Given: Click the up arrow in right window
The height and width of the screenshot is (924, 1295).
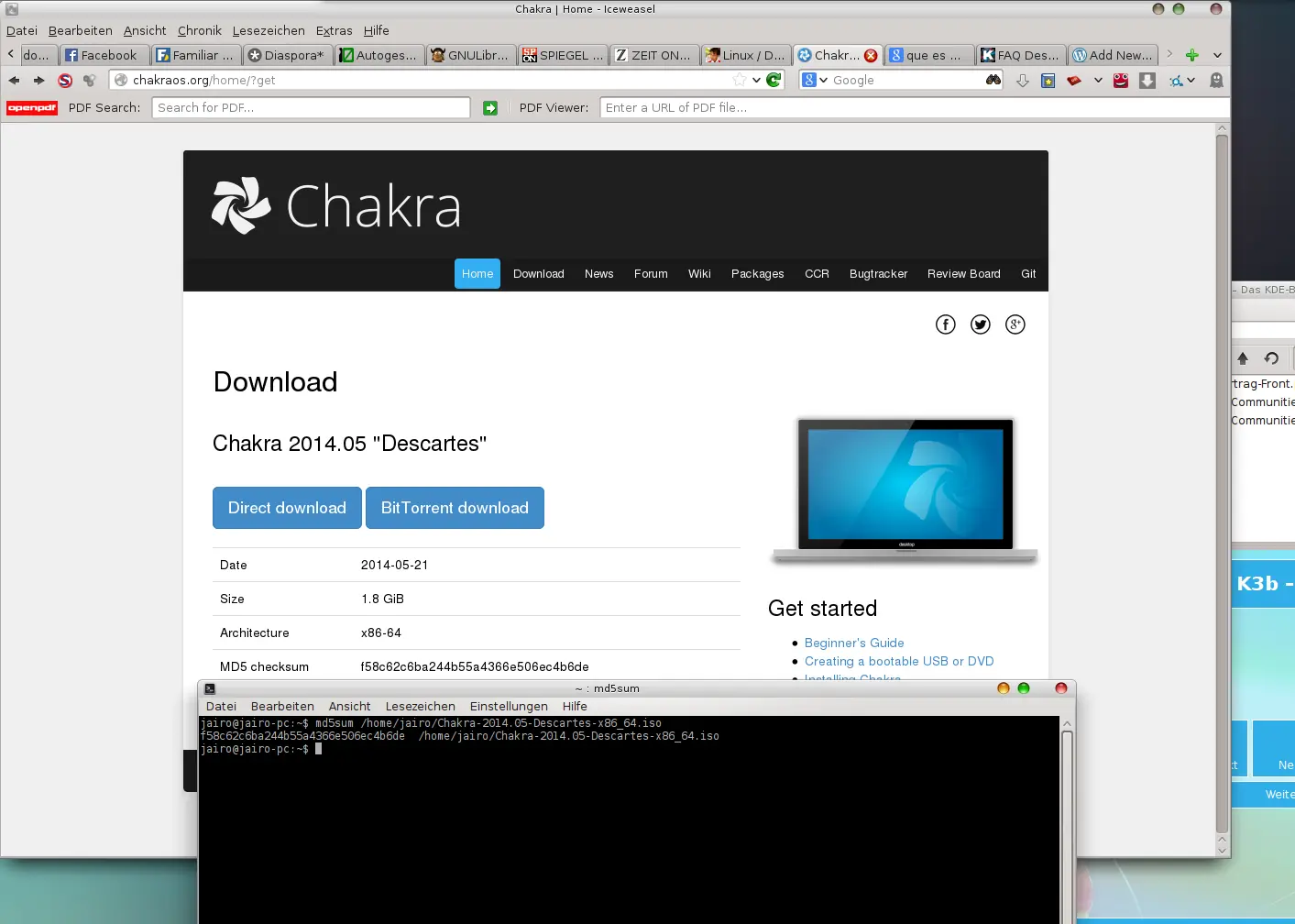Looking at the screenshot, I should point(1243,358).
